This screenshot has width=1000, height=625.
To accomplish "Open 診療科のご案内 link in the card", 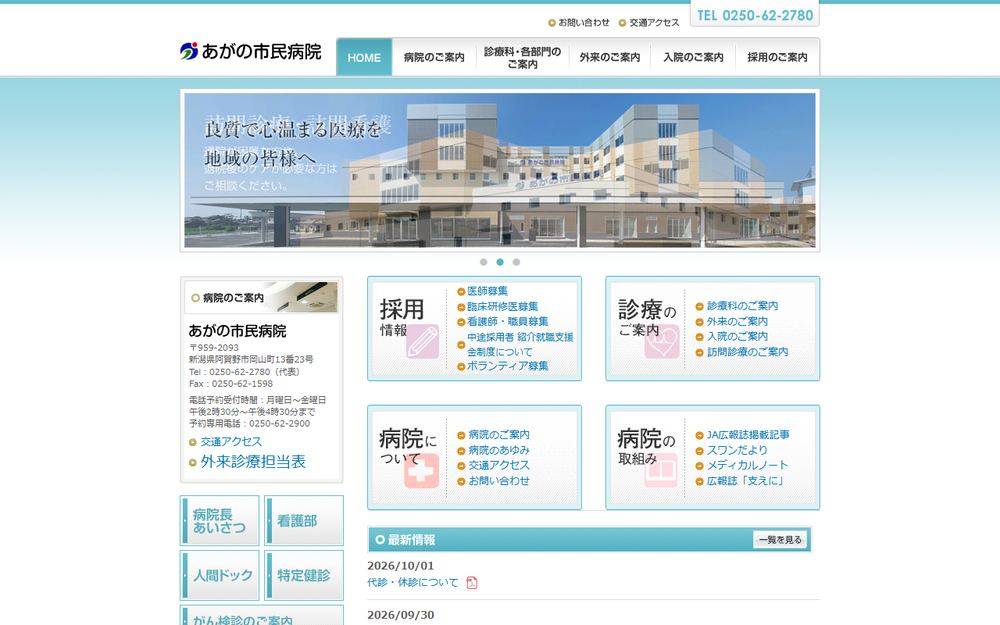I will click(x=742, y=306).
